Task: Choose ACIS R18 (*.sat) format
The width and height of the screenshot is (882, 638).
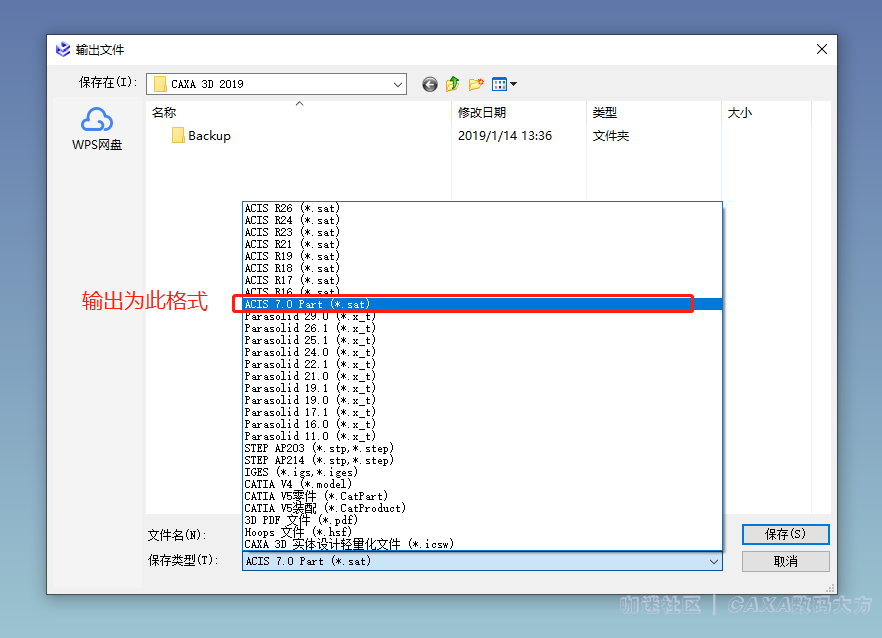Action: pyautogui.click(x=482, y=268)
